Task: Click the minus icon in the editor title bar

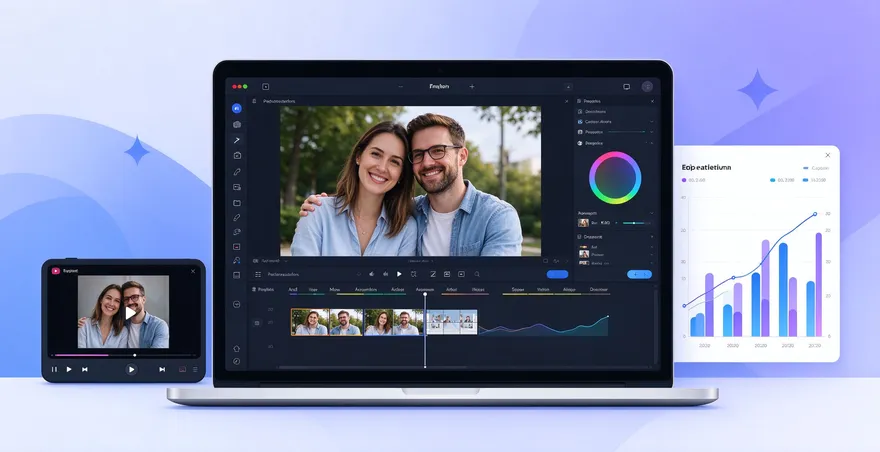Action: coord(401,86)
